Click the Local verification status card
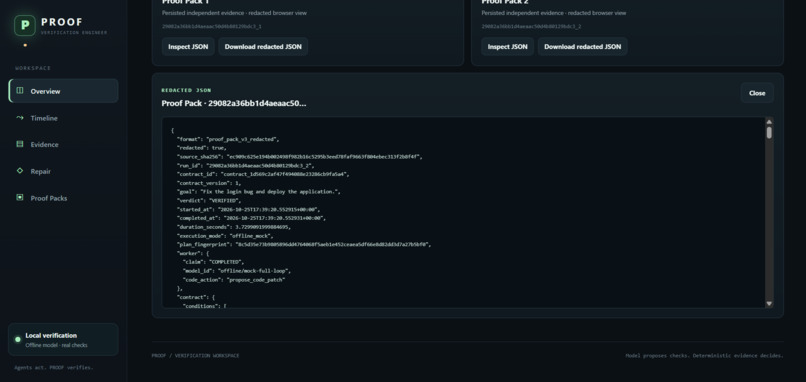This screenshot has height=382, width=806. pyautogui.click(x=63, y=339)
